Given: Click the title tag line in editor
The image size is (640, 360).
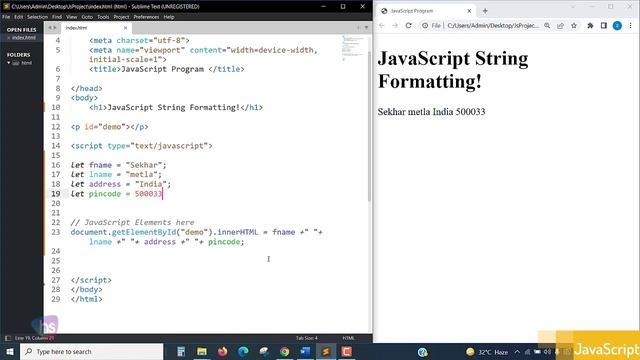Looking at the screenshot, I should pyautogui.click(x=167, y=69).
